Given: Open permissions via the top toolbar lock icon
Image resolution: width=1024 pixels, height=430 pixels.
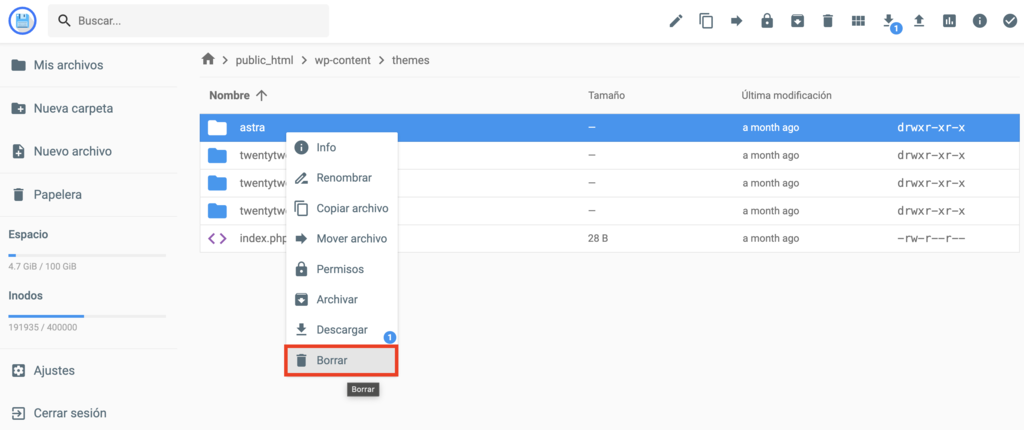Looking at the screenshot, I should point(767,21).
